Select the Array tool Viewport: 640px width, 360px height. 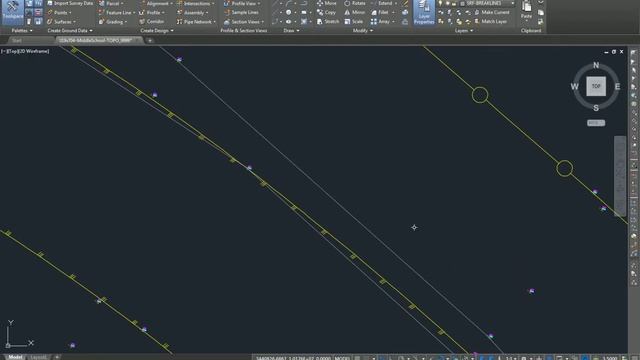pos(380,22)
